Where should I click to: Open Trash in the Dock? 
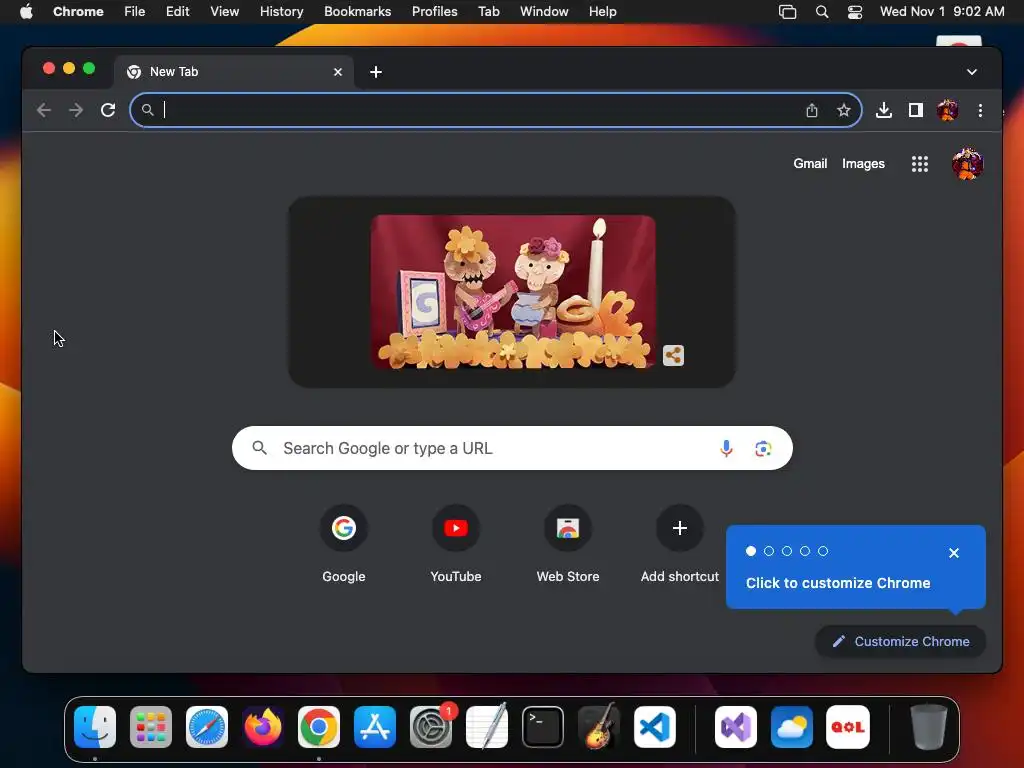928,727
